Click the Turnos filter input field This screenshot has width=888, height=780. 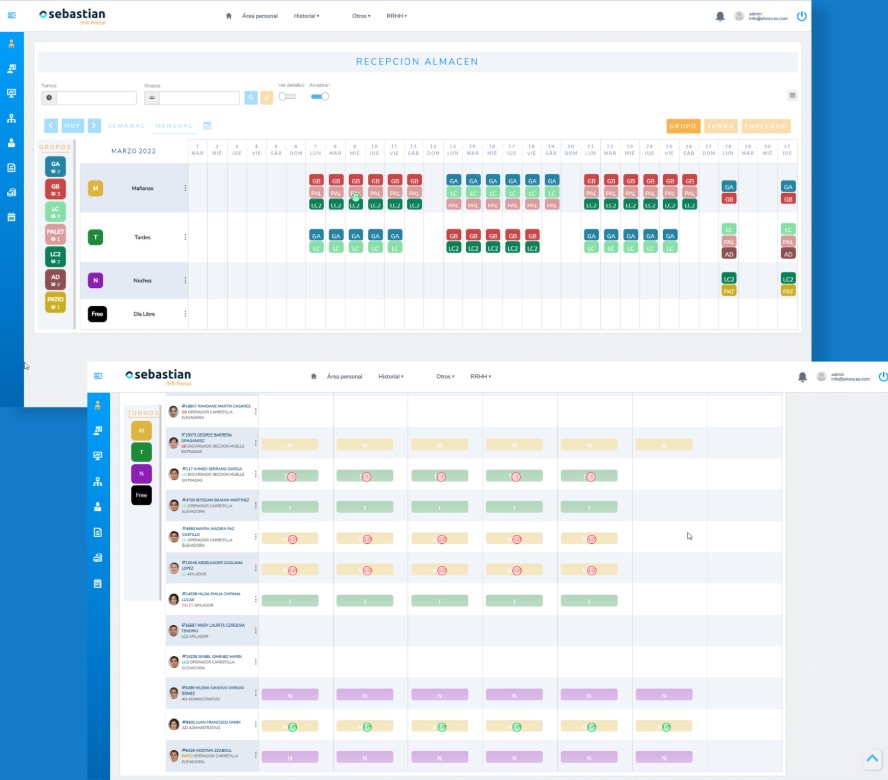(96, 98)
